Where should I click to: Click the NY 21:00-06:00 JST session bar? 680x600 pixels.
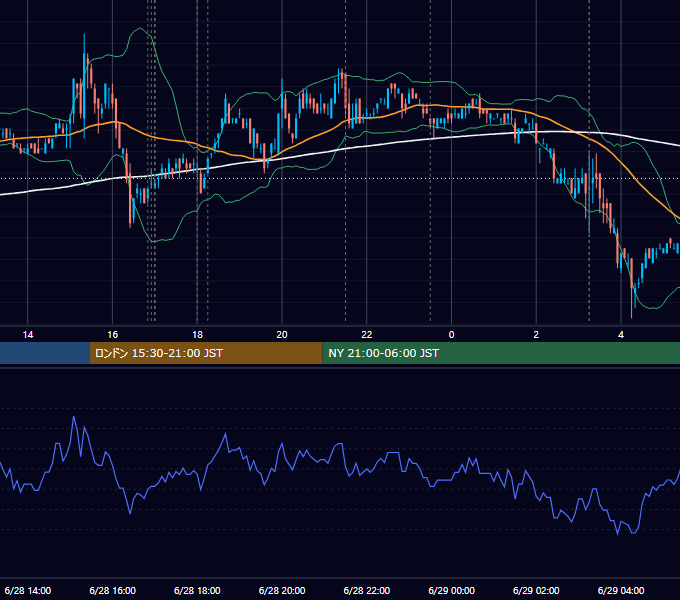(501, 353)
